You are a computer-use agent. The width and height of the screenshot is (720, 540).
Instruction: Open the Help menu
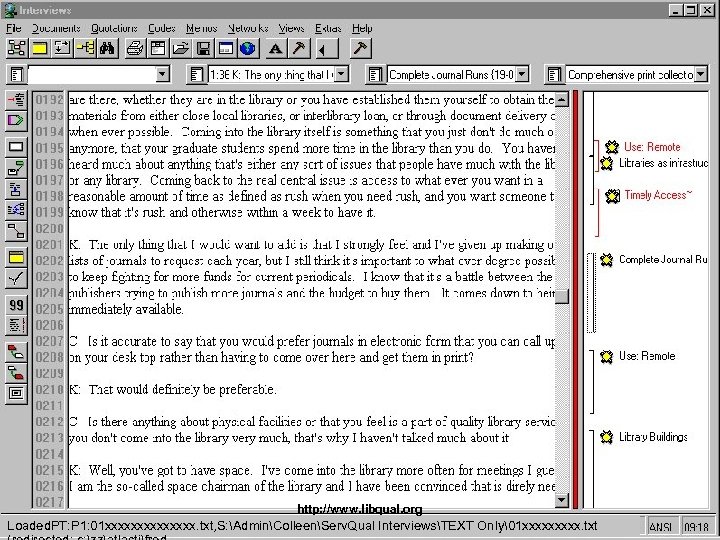(x=362, y=28)
